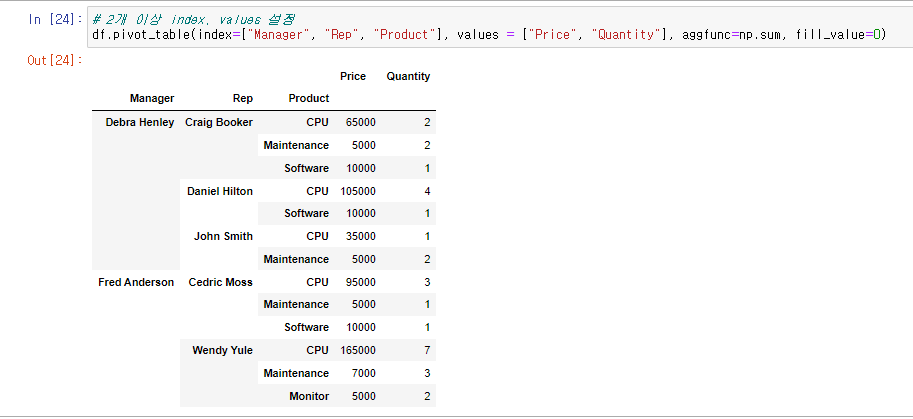Click the price value 65000
Screen dimensions: 913x419
click(x=360, y=122)
